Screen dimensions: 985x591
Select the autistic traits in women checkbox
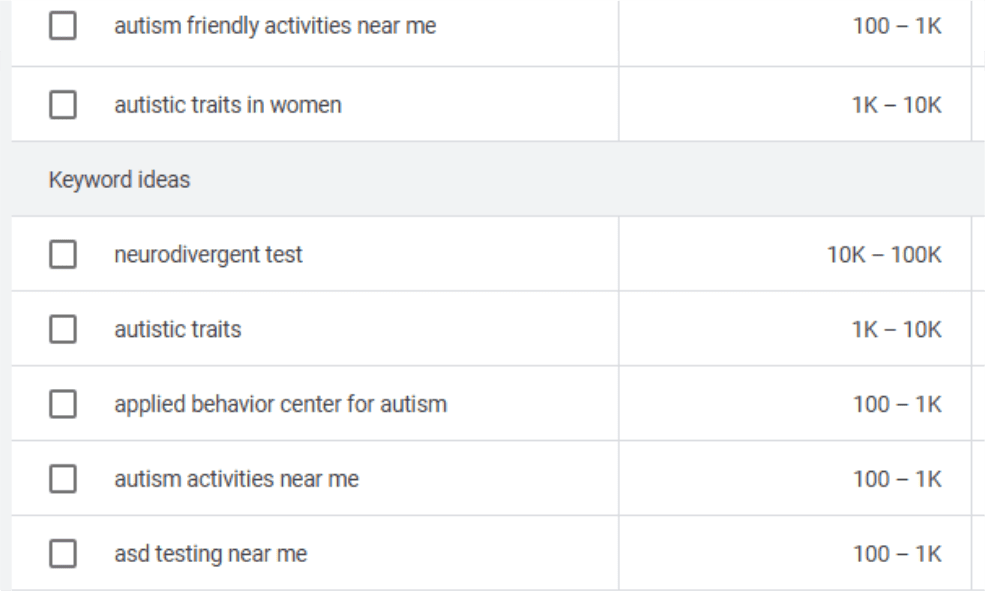tap(62, 104)
